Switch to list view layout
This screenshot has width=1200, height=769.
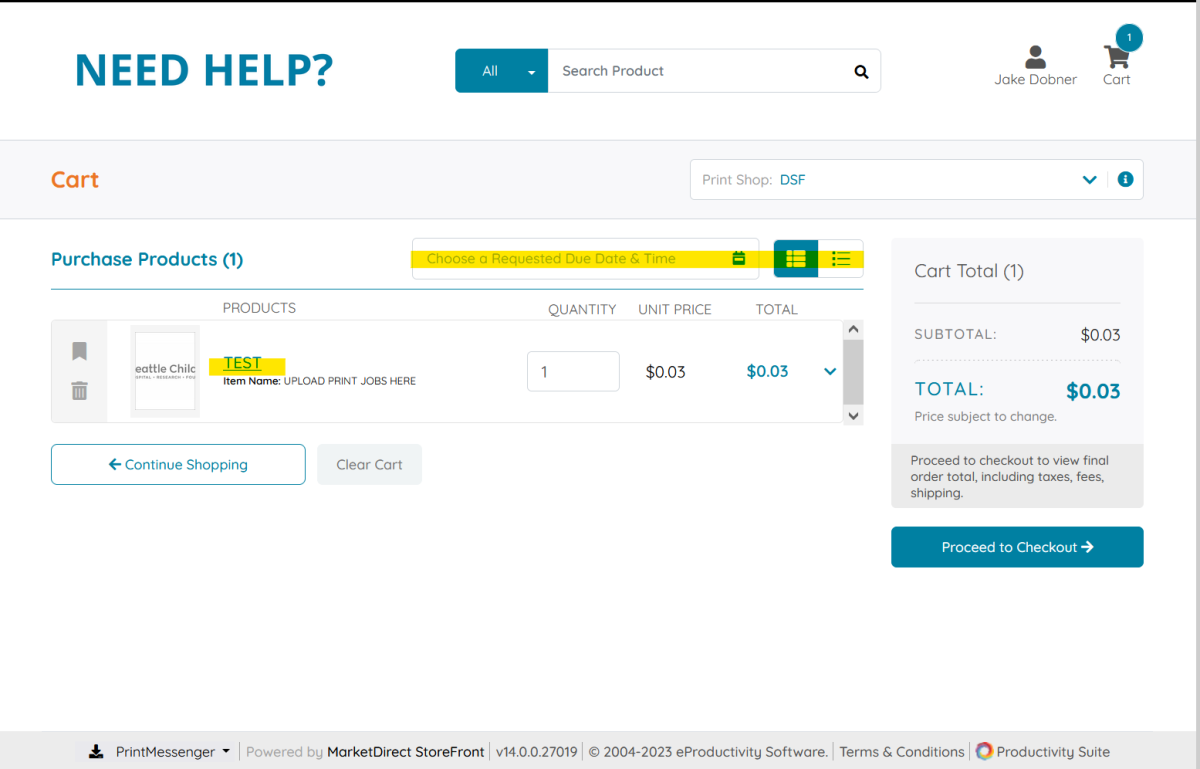click(x=841, y=259)
